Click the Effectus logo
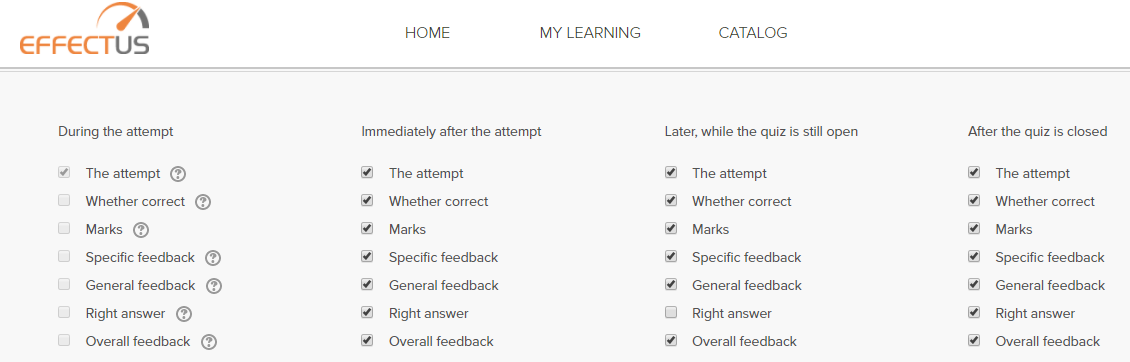 (84, 30)
